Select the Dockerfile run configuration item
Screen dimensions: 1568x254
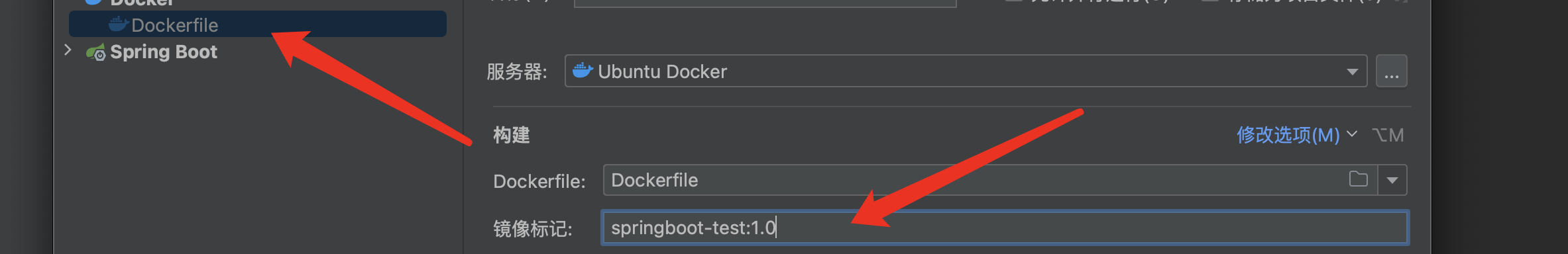258,24
